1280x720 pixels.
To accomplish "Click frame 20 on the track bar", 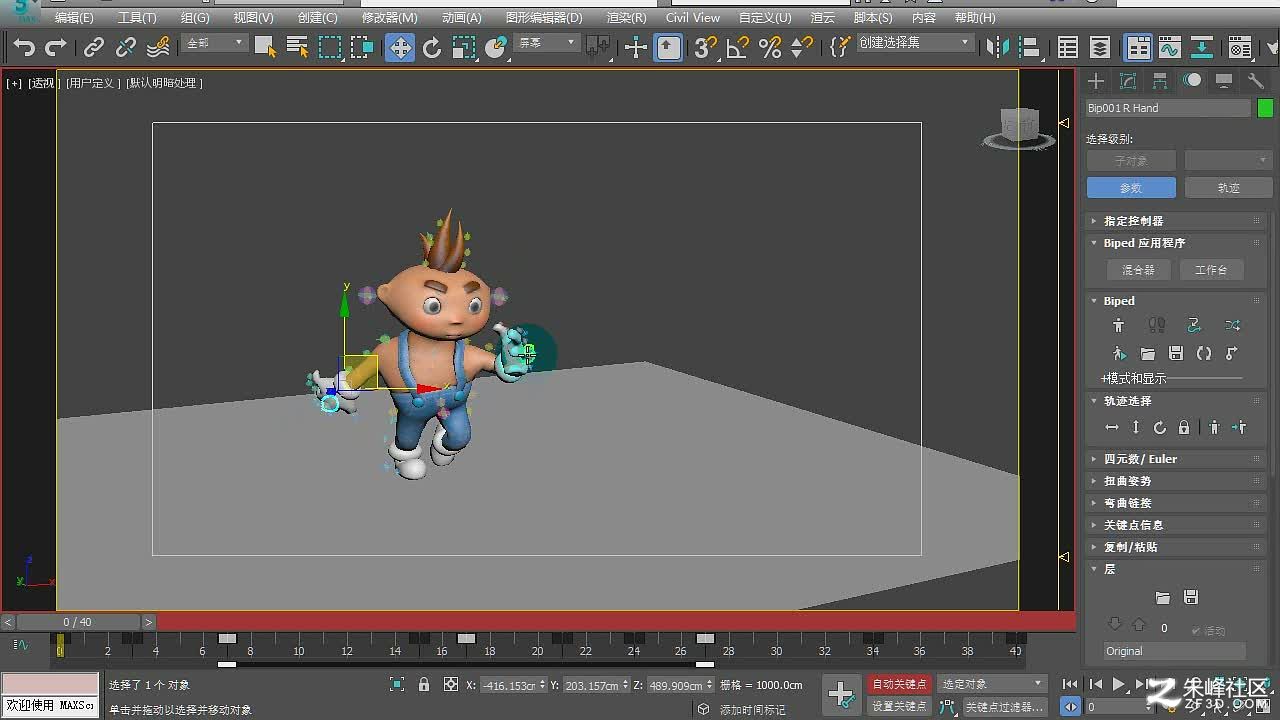I will 537,651.
